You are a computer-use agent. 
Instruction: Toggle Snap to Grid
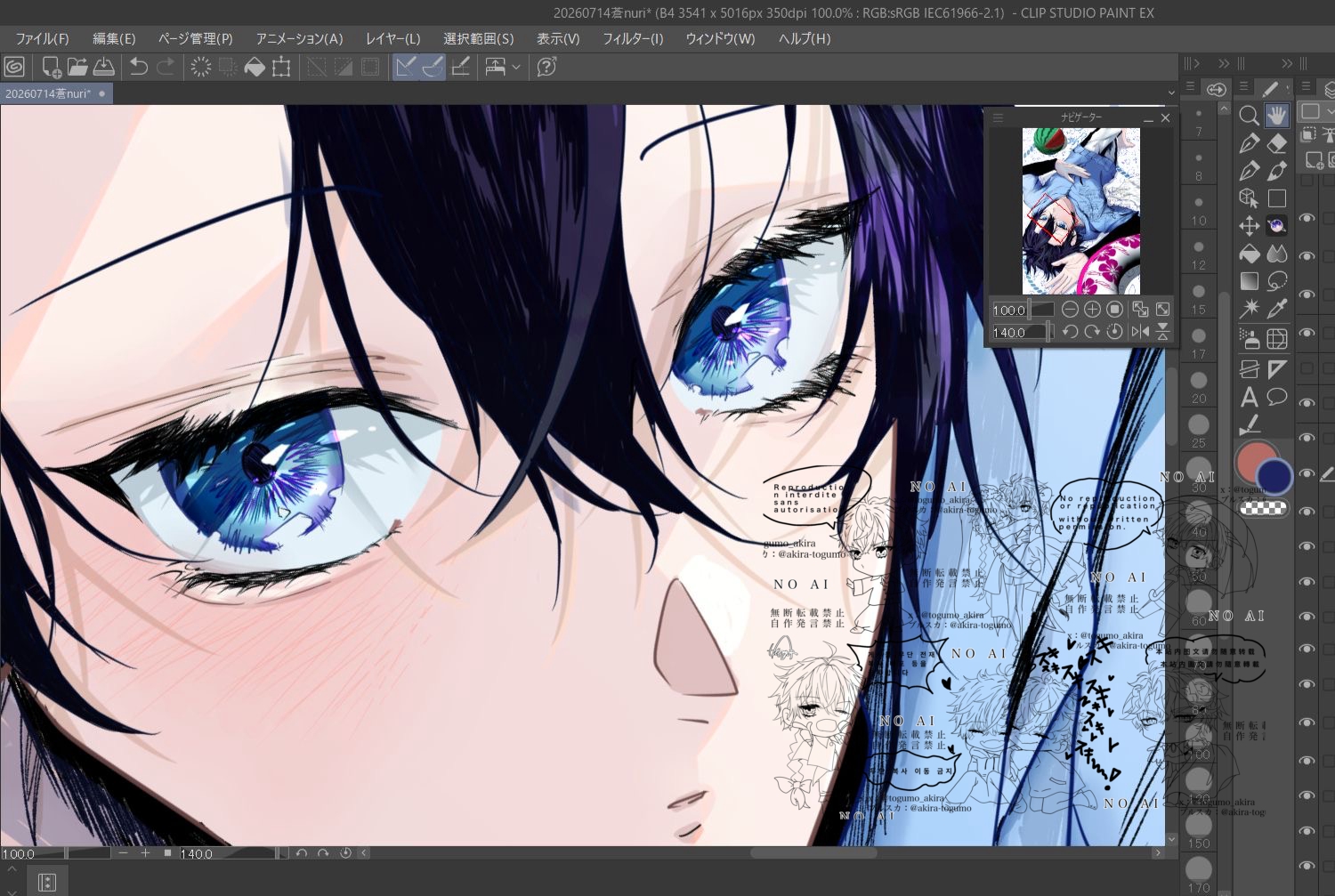tap(460, 67)
